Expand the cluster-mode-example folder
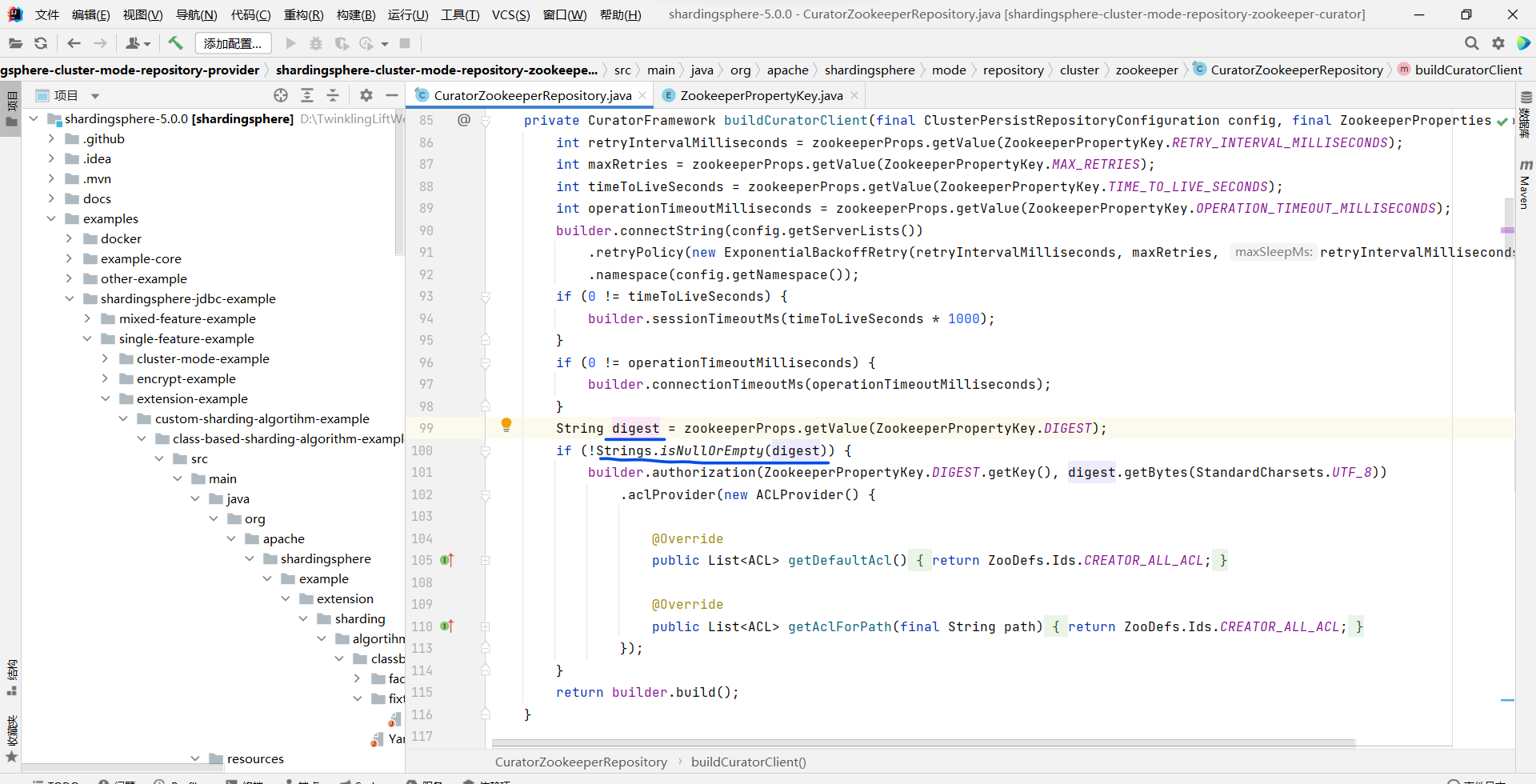This screenshot has height=784, width=1536. pos(105,358)
